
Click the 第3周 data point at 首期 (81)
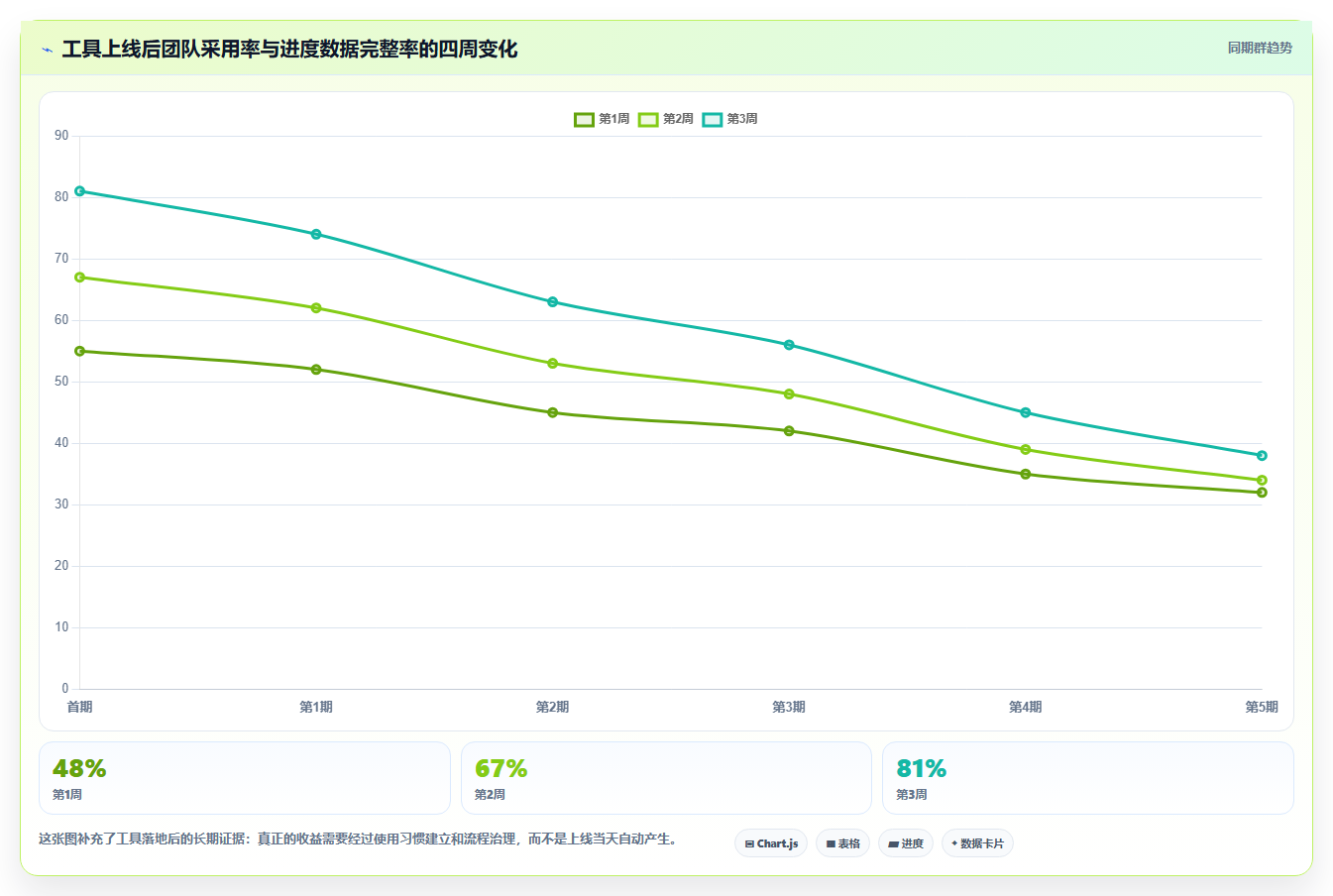[79, 191]
